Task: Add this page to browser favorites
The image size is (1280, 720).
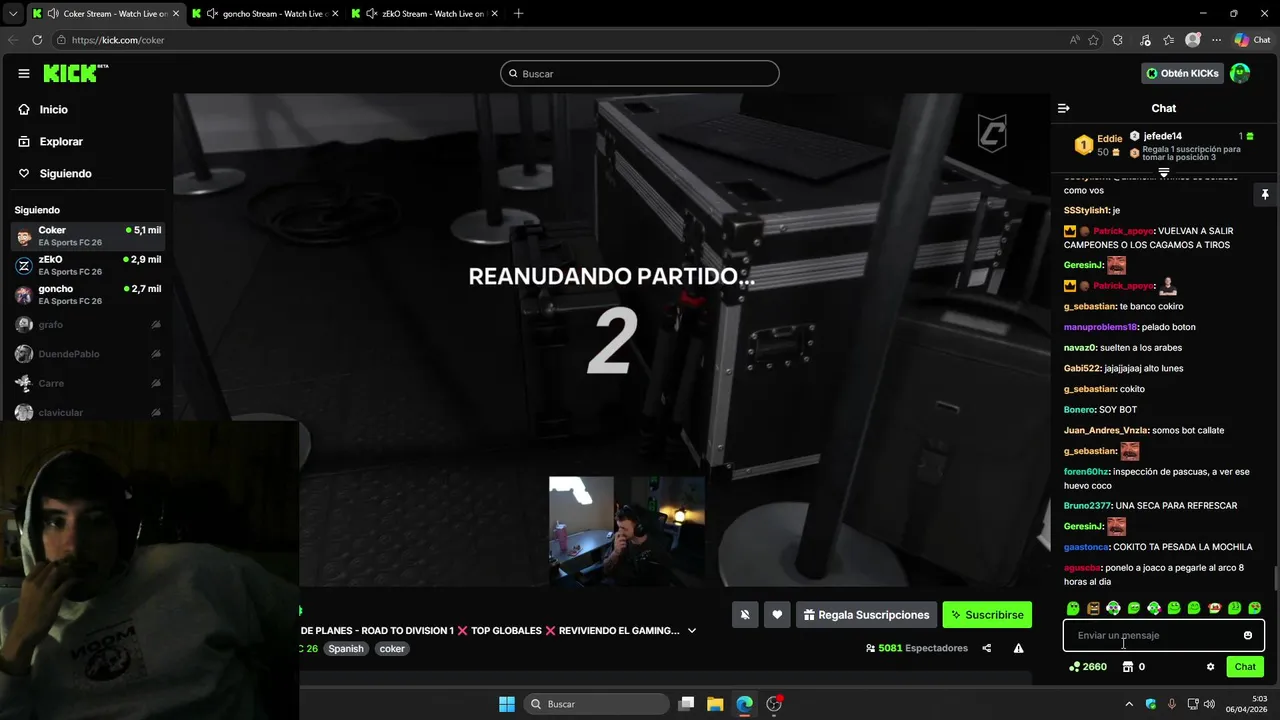Action: point(1093,40)
